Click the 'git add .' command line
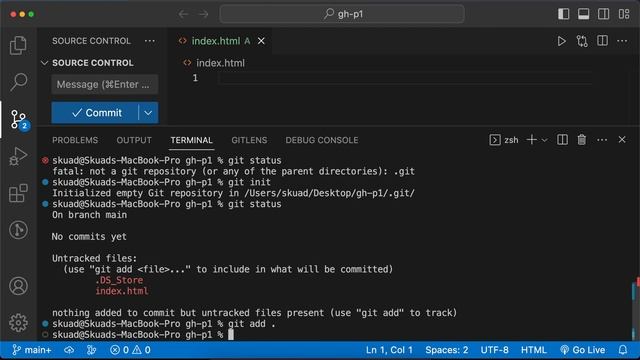 click(x=164, y=324)
